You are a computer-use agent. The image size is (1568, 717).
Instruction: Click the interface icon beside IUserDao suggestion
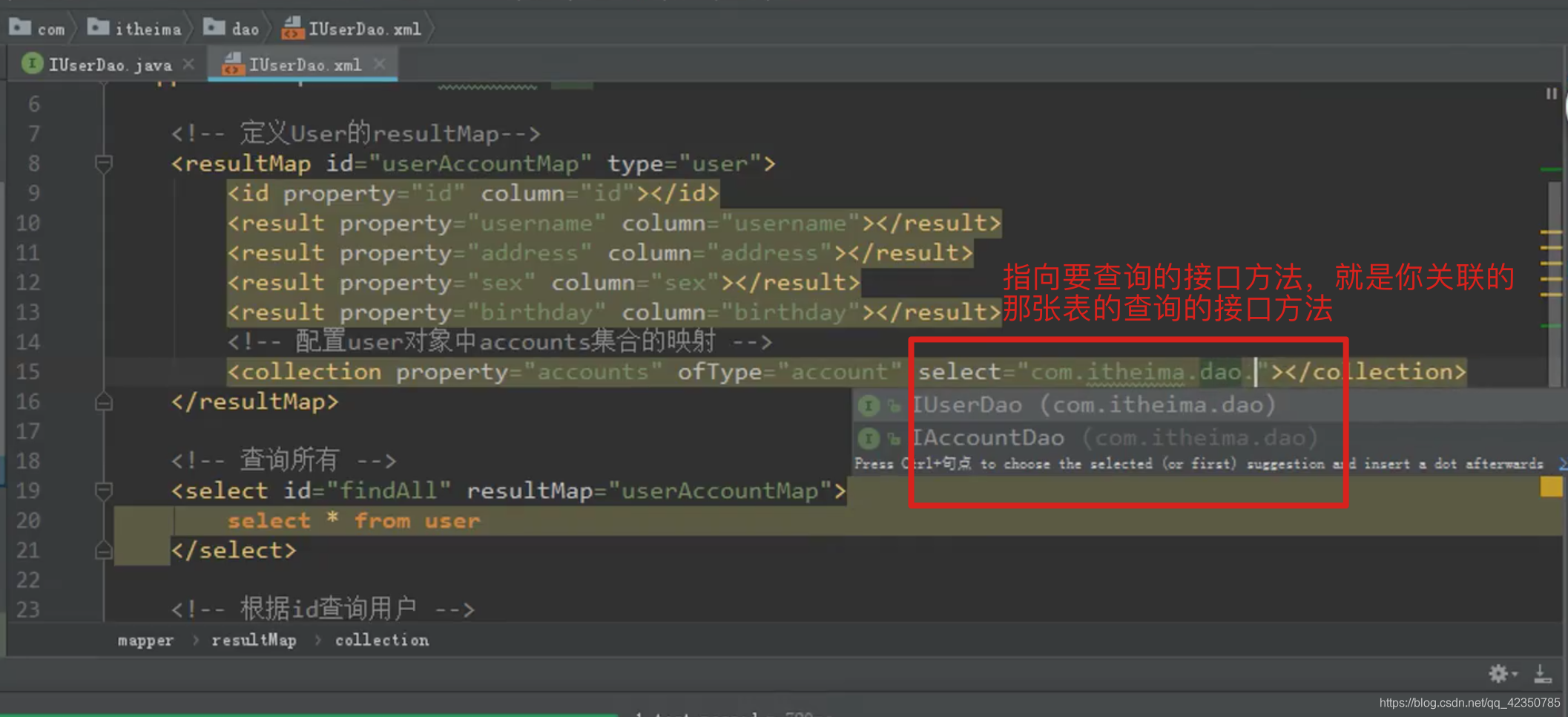tap(869, 405)
